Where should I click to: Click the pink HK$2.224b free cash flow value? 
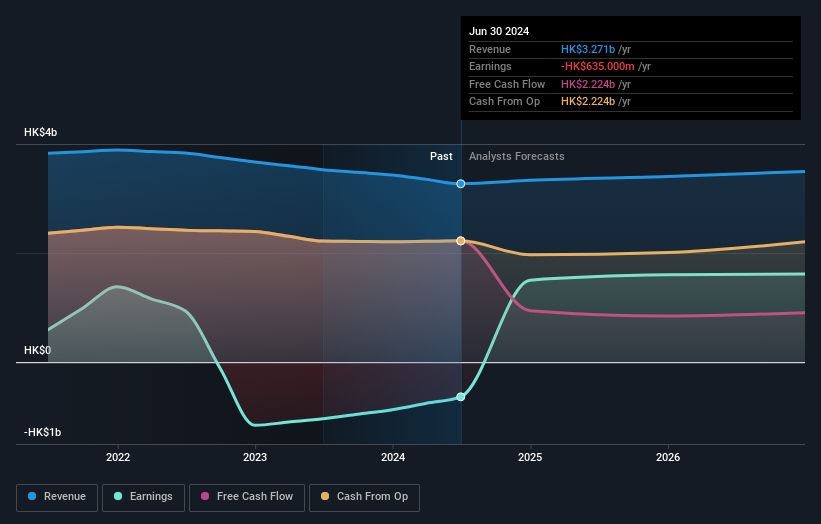(x=588, y=84)
